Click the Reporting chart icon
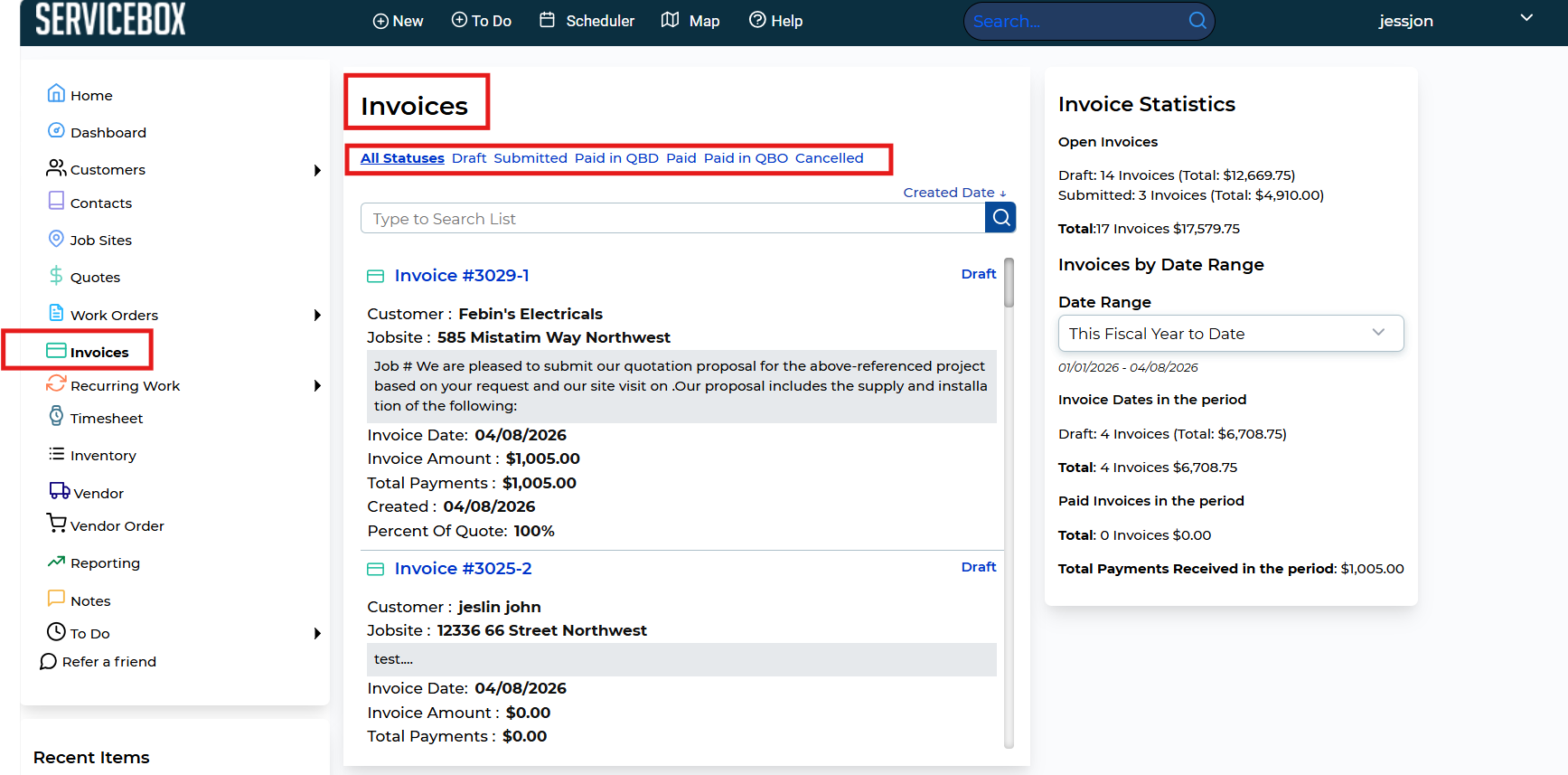This screenshot has height=775, width=1568. tap(56, 562)
